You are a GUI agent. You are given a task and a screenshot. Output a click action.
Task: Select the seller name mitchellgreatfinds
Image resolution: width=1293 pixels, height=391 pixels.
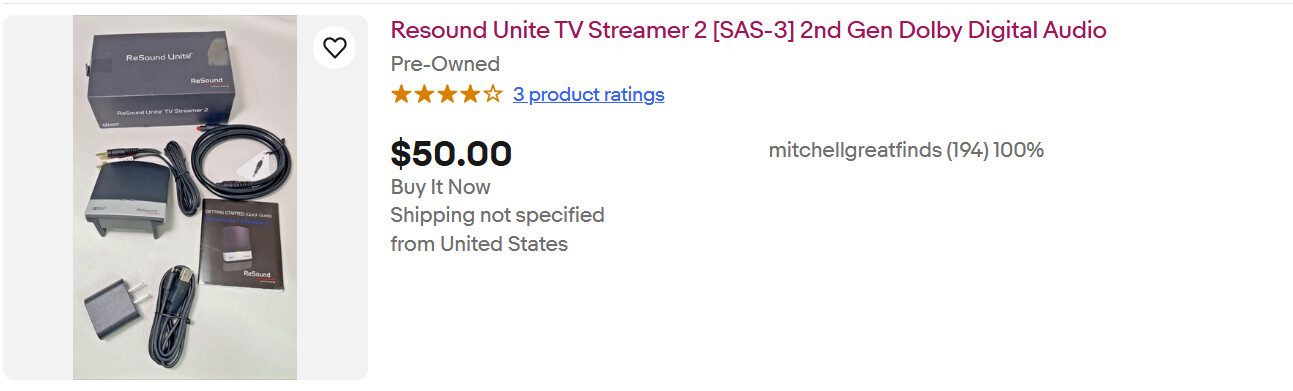[x=855, y=150]
